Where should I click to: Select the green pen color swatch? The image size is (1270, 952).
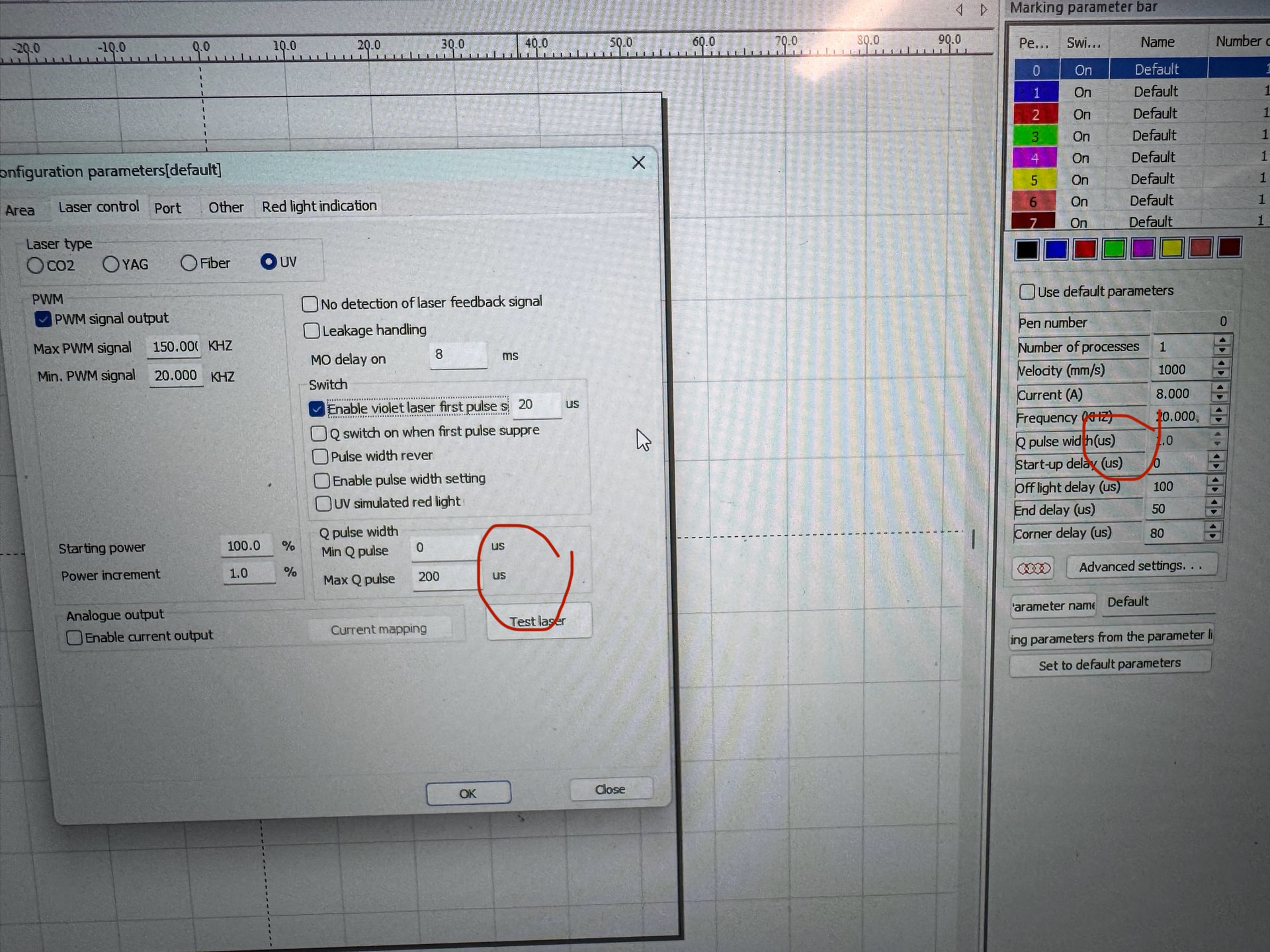(x=1114, y=249)
